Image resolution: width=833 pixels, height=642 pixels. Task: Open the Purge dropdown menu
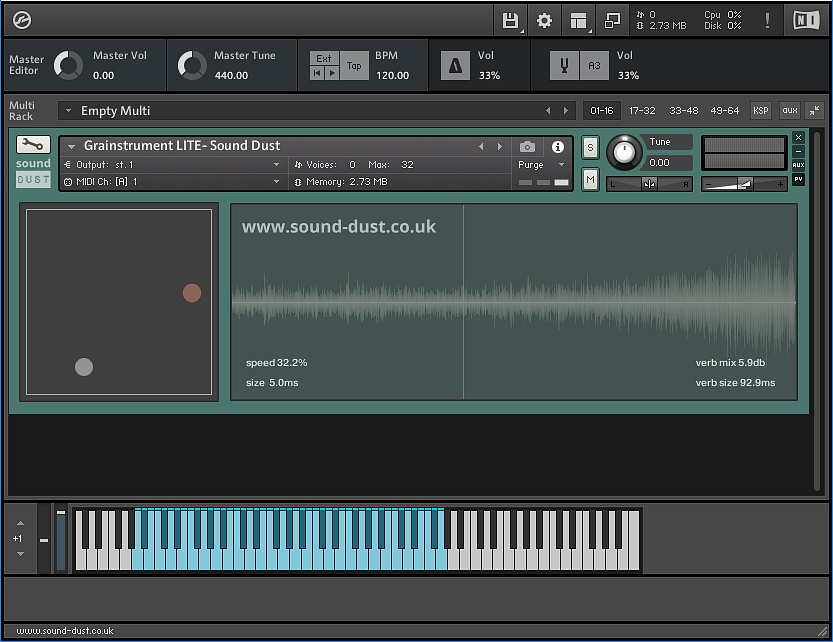(541, 165)
